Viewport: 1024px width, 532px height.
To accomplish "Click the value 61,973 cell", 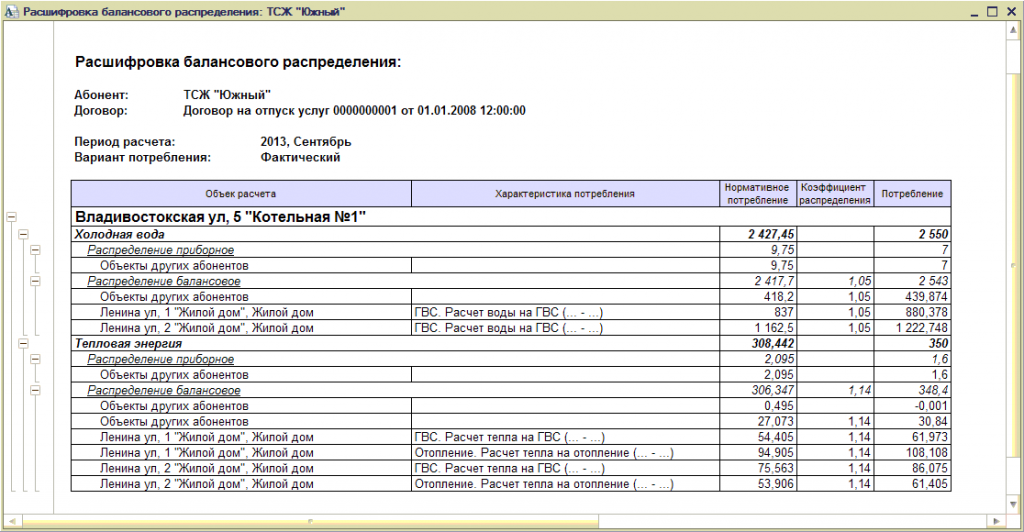I will 912,437.
